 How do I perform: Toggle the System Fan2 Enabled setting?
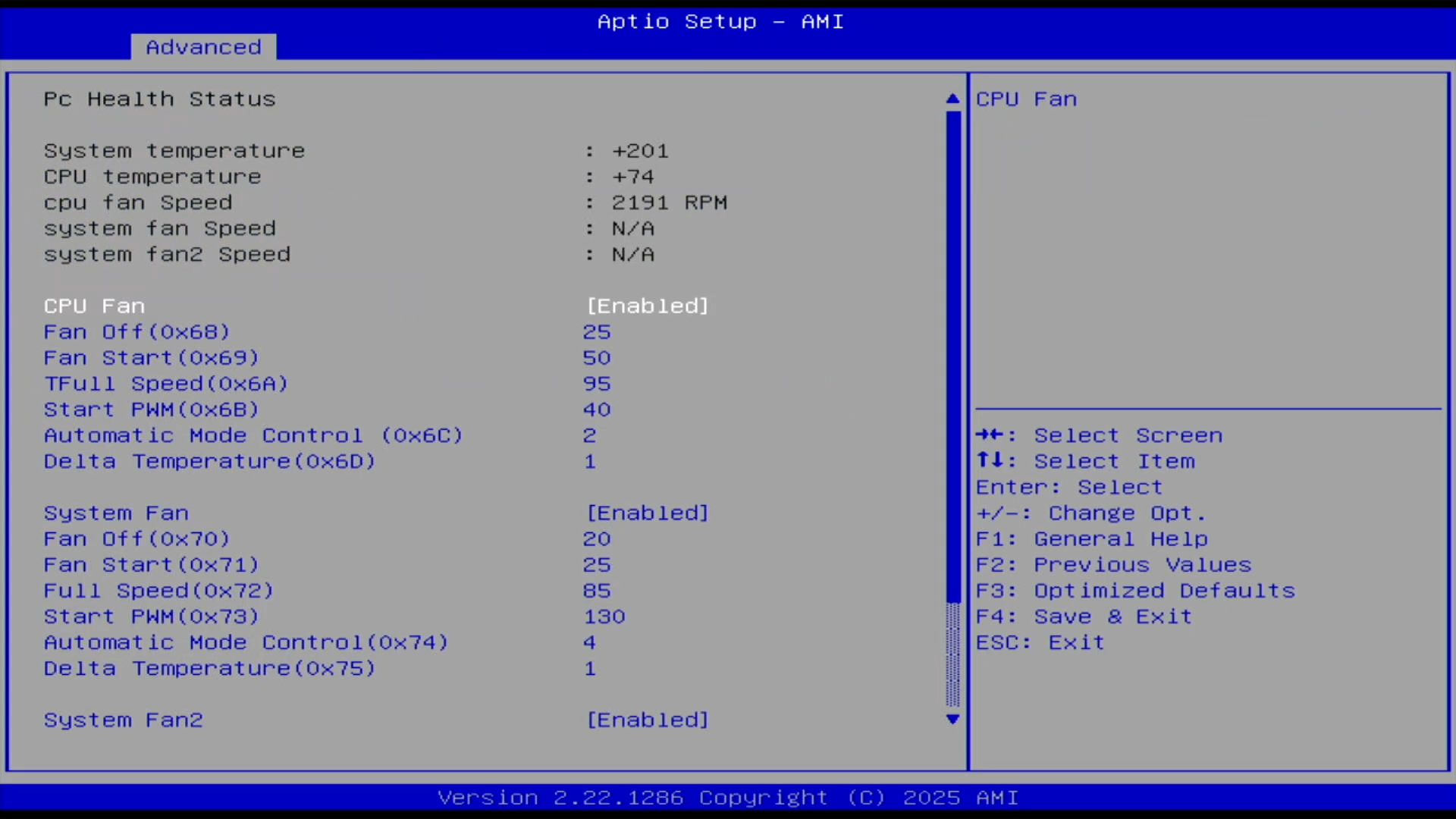point(647,720)
